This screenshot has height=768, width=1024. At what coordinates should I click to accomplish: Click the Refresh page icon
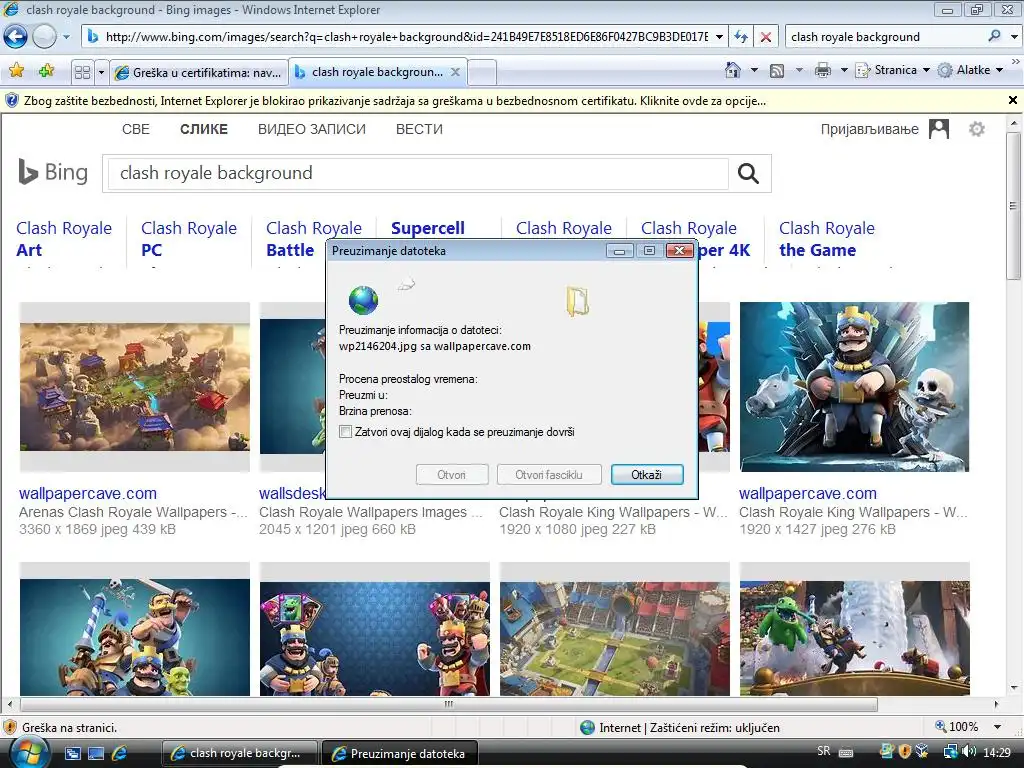click(x=741, y=37)
